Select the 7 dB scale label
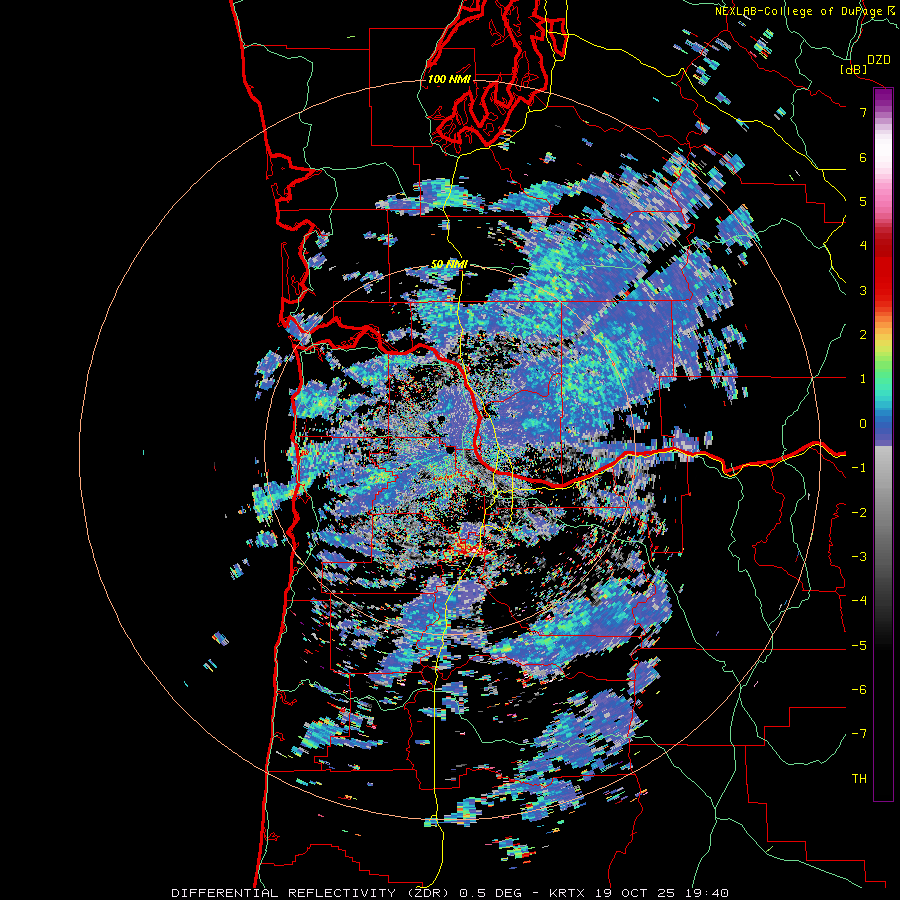The image size is (900, 900). 863,112
